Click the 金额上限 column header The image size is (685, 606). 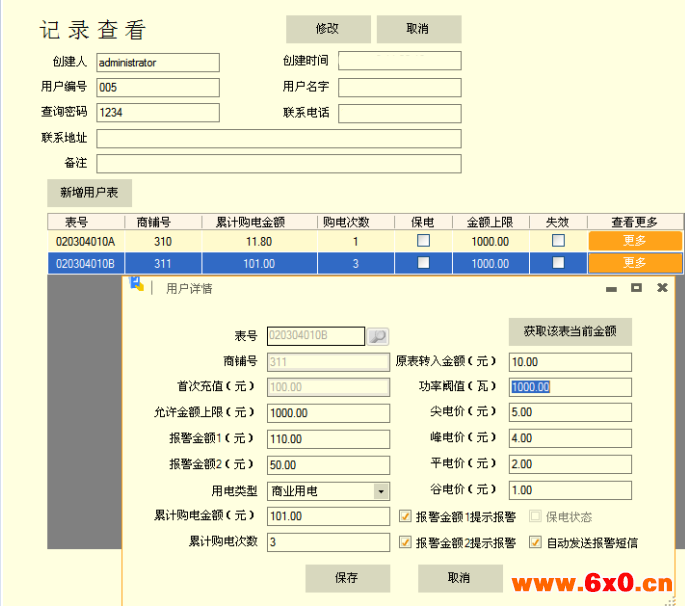pos(490,222)
